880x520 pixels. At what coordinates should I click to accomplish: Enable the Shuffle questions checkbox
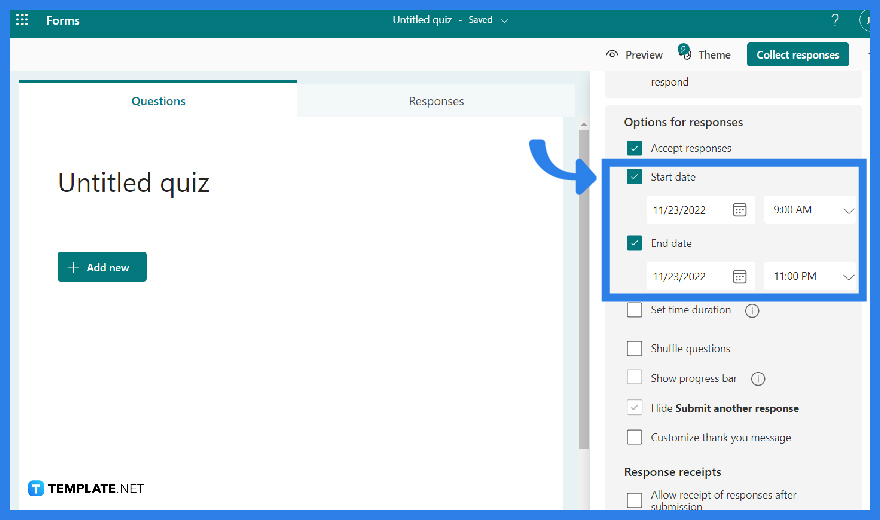634,349
